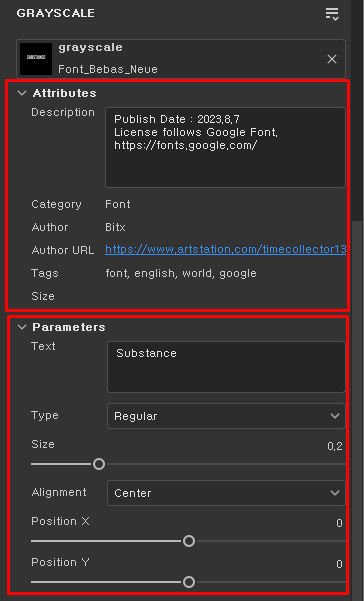Screen dimensions: 364x601
Task: Adjust the Size slider handle
Action: [x=99, y=464]
